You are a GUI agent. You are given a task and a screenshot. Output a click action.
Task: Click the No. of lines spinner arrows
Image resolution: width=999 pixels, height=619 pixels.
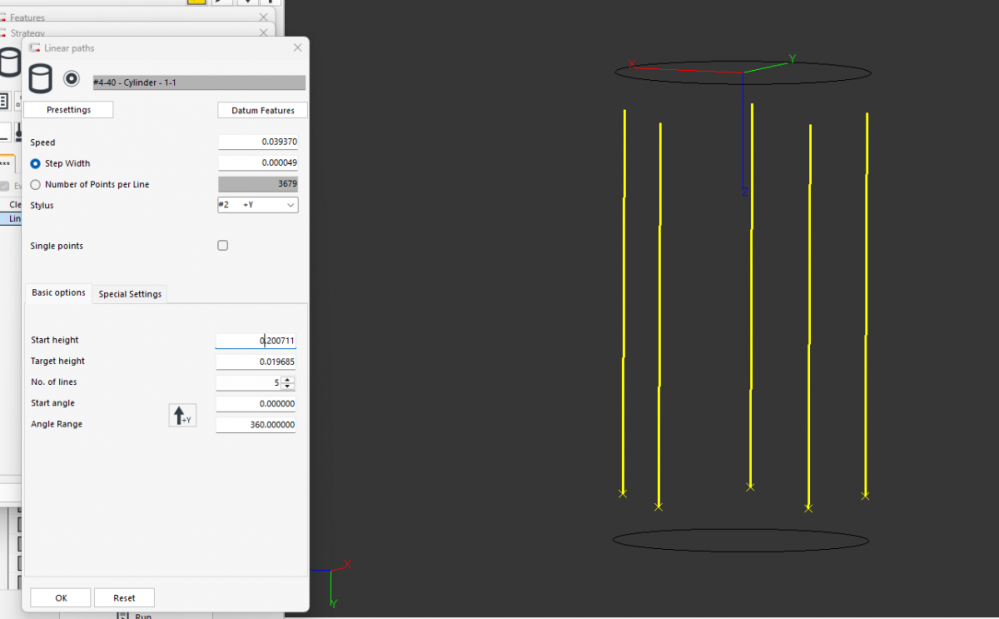coord(287,383)
